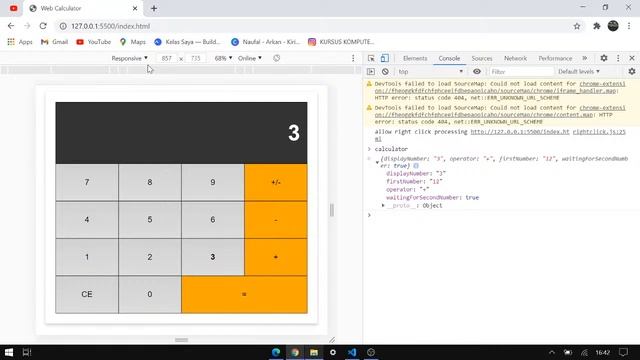Open the top context dropdown
The width and height of the screenshot is (640, 360).
coord(431,71)
